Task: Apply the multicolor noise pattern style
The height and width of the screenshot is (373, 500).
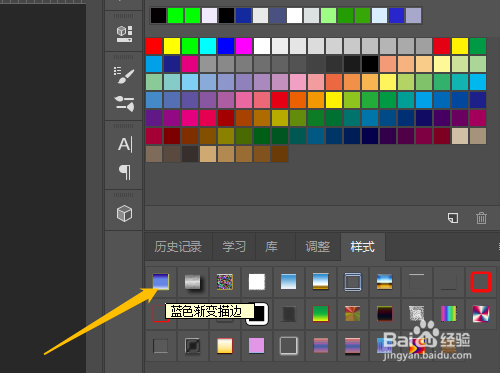Action: tap(225, 282)
